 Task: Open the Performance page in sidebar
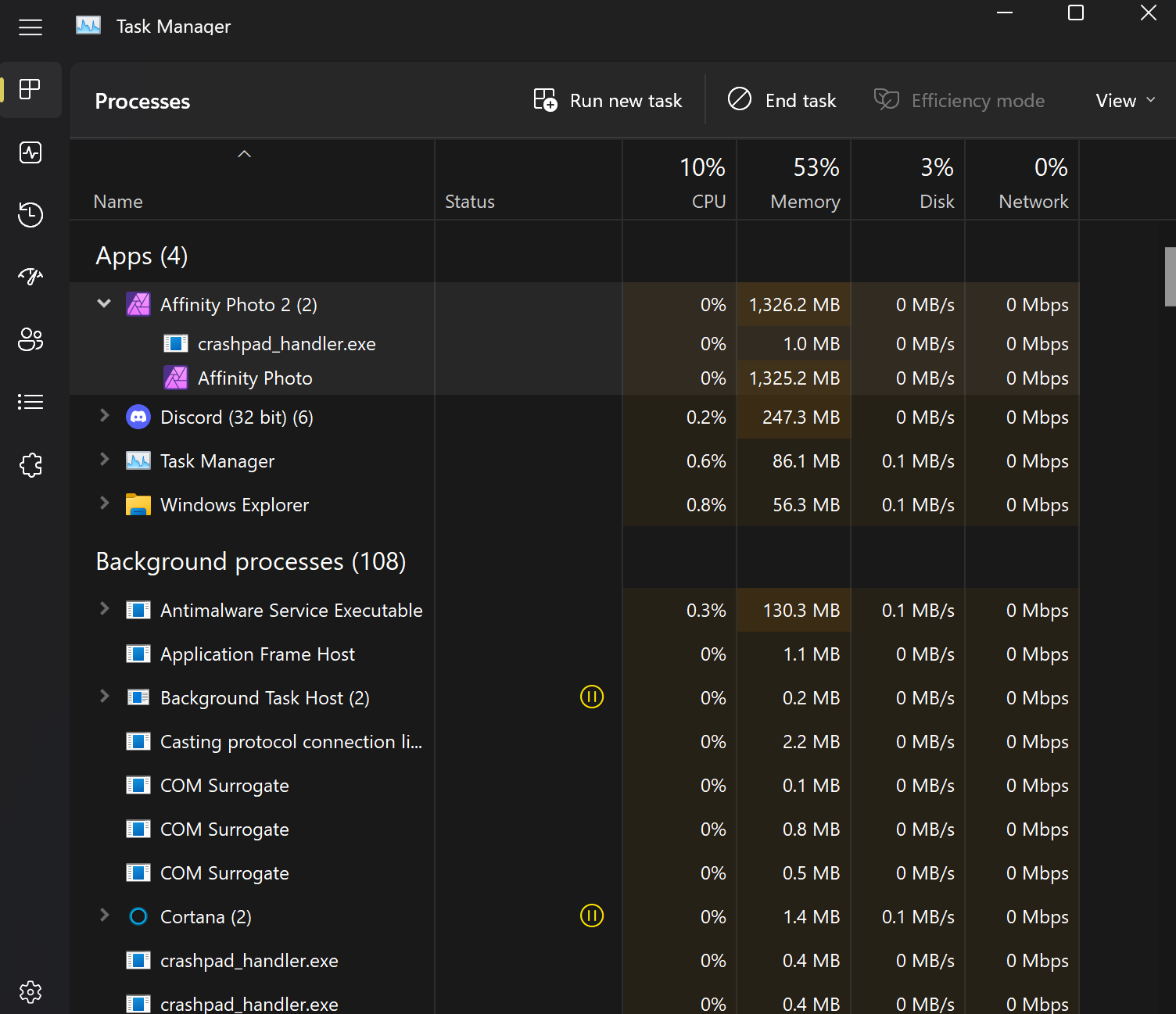coord(30,152)
